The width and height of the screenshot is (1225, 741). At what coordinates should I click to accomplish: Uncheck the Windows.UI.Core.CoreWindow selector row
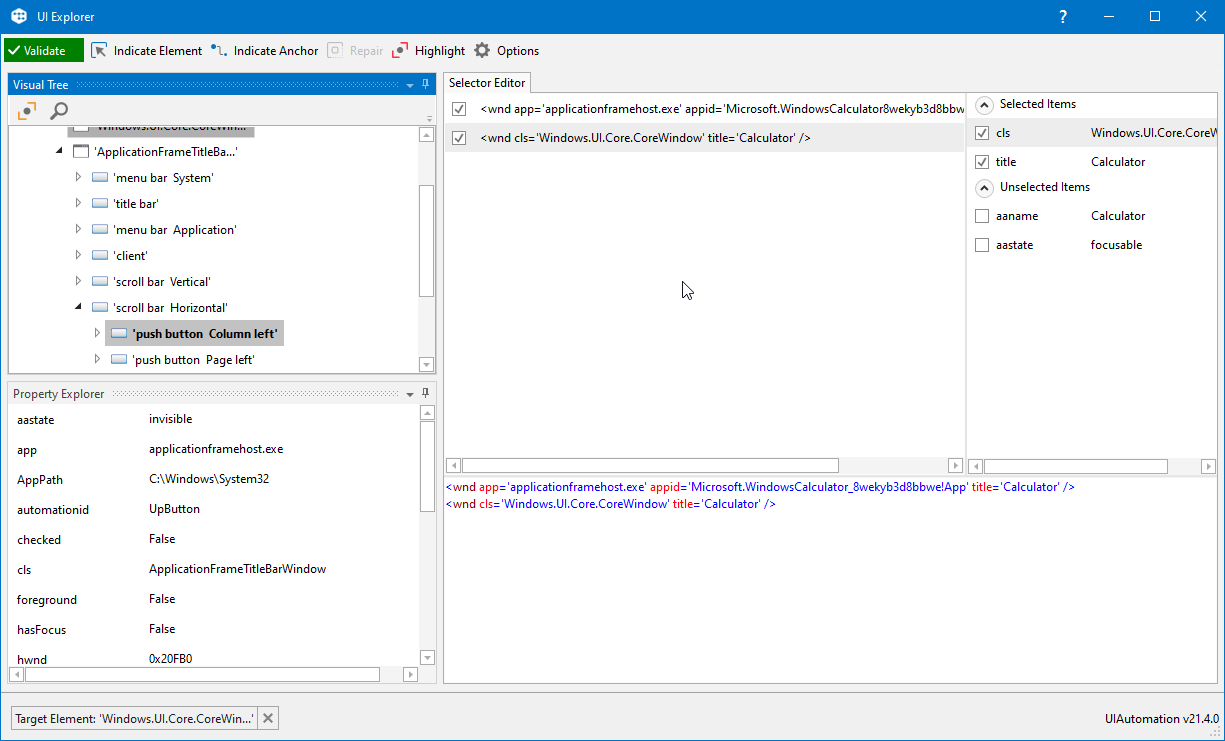click(459, 138)
